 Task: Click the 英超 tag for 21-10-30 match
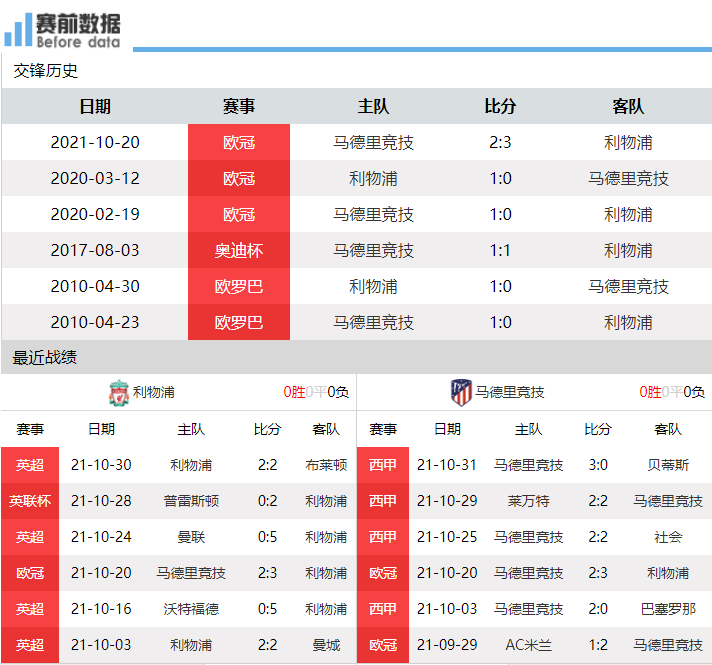click(x=30, y=465)
